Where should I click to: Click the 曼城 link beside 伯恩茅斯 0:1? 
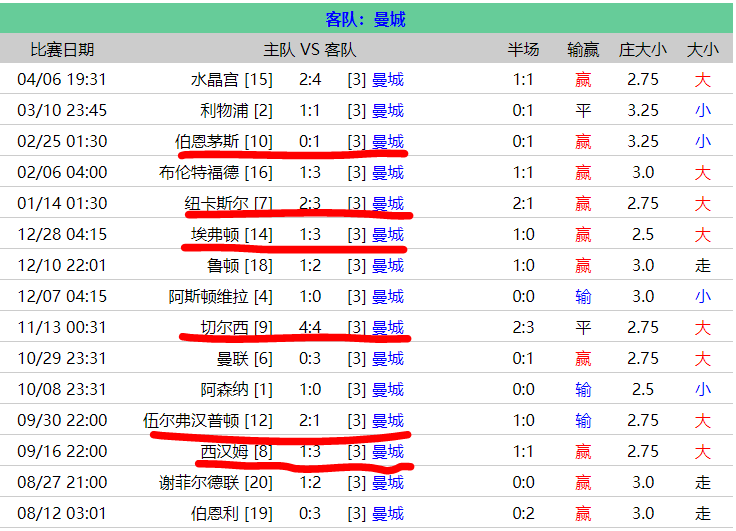click(x=387, y=142)
